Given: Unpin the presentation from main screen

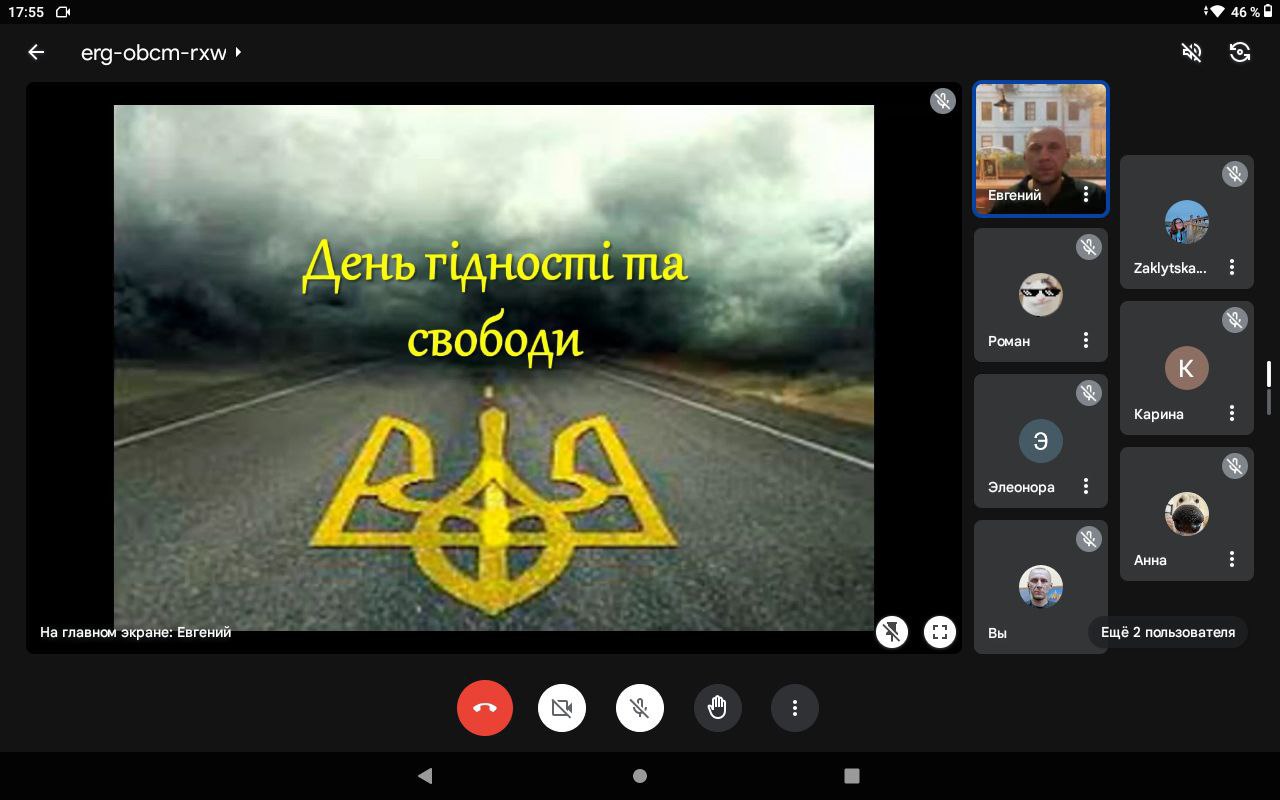Looking at the screenshot, I should pyautogui.click(x=892, y=631).
